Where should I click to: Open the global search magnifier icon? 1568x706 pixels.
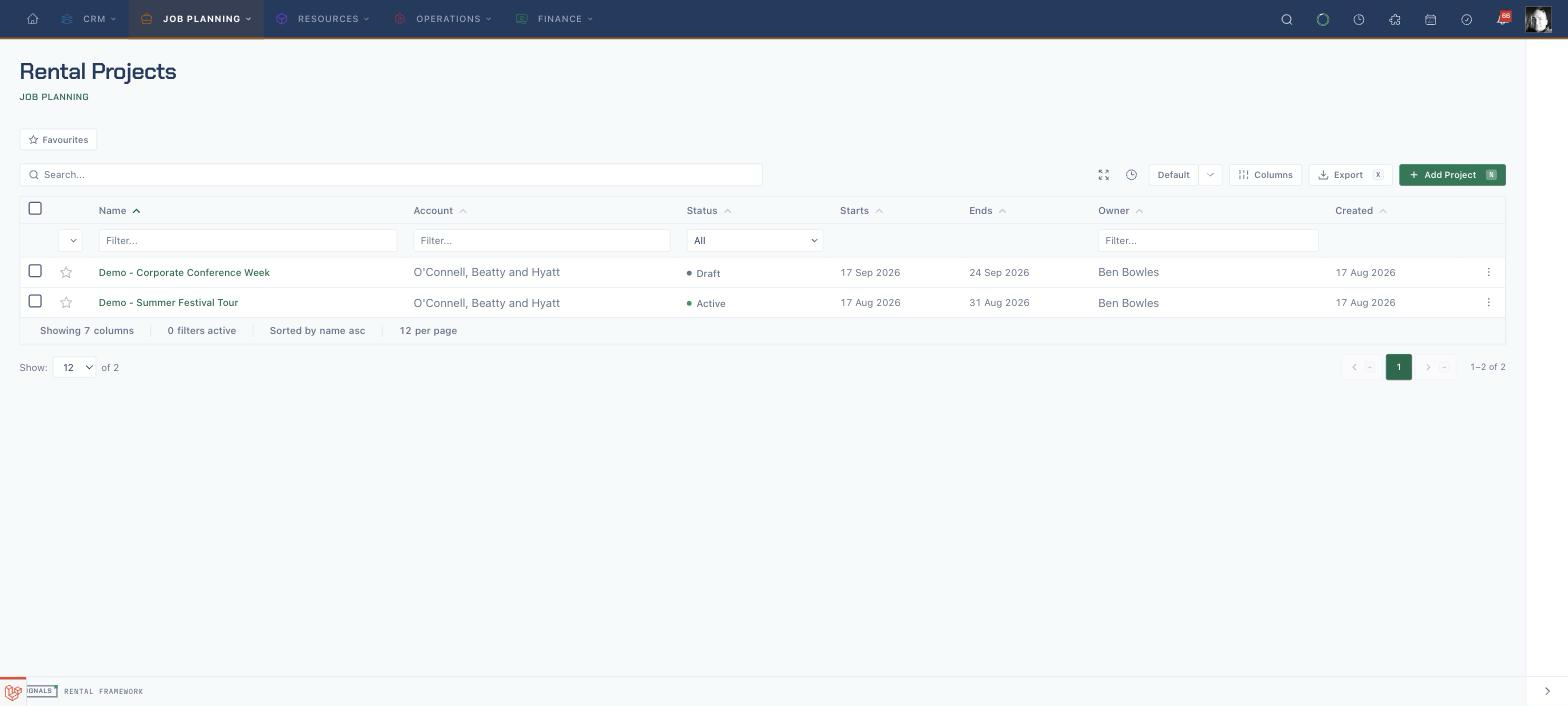point(1287,19)
